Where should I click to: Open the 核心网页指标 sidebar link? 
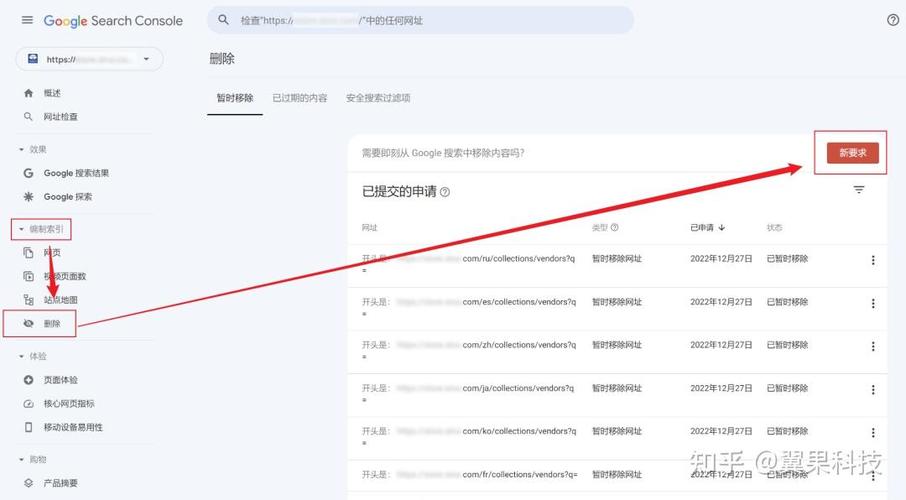click(69, 403)
